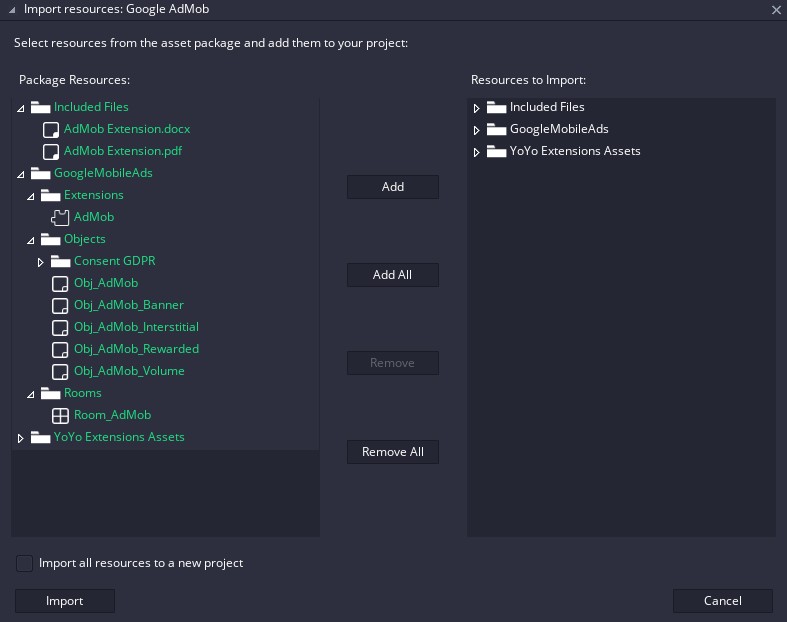The height and width of the screenshot is (622, 787).
Task: Cancel the import dialog
Action: pos(722,601)
